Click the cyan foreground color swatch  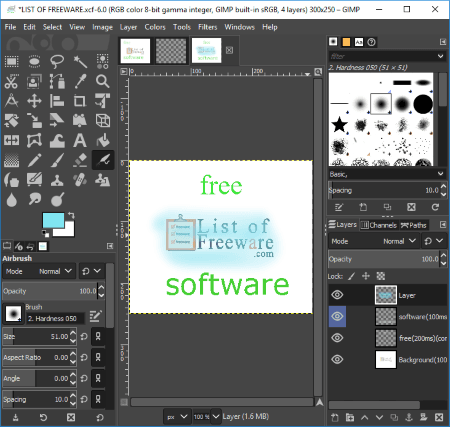click(53, 220)
